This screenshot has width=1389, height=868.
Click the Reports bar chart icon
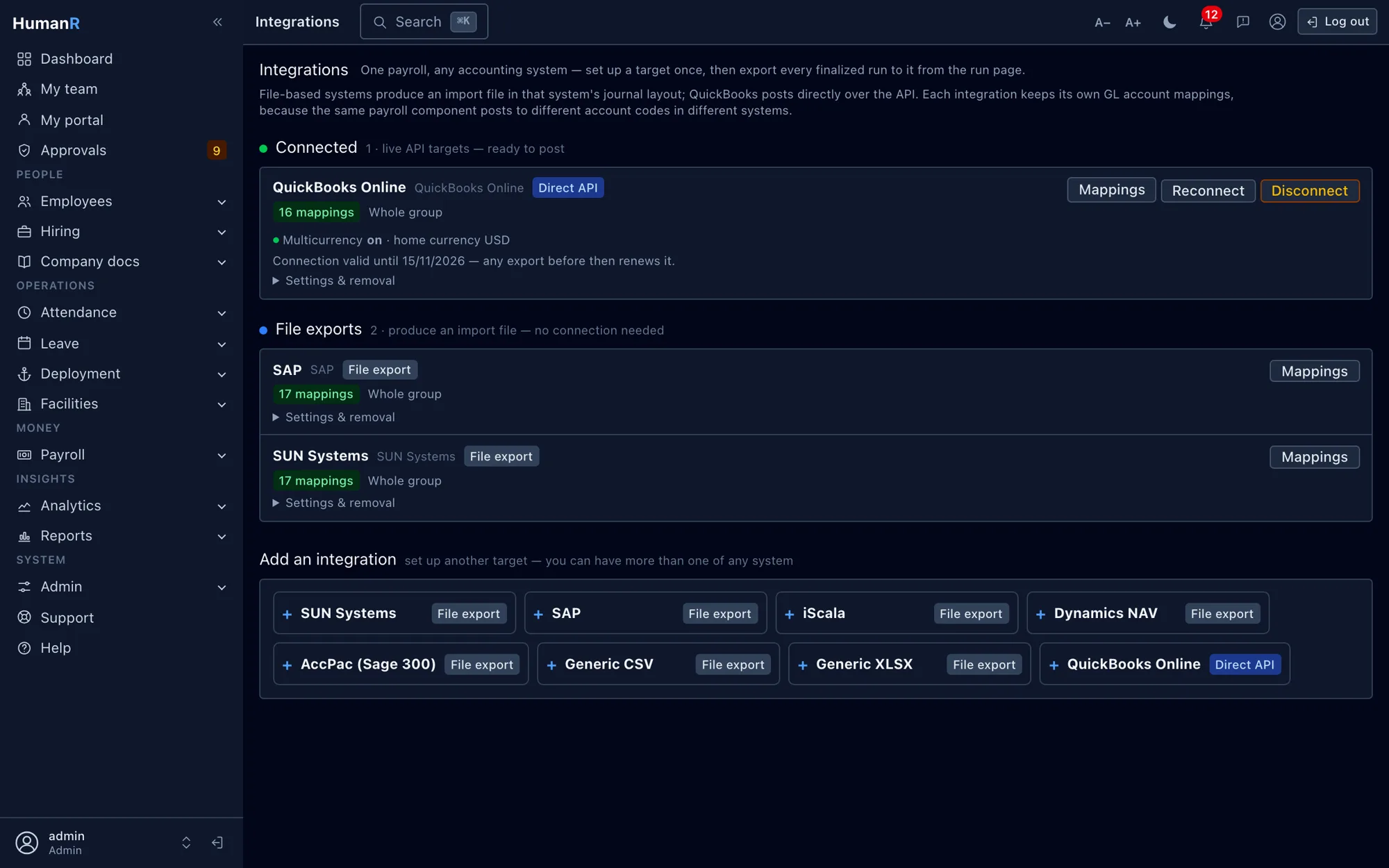pos(24,536)
